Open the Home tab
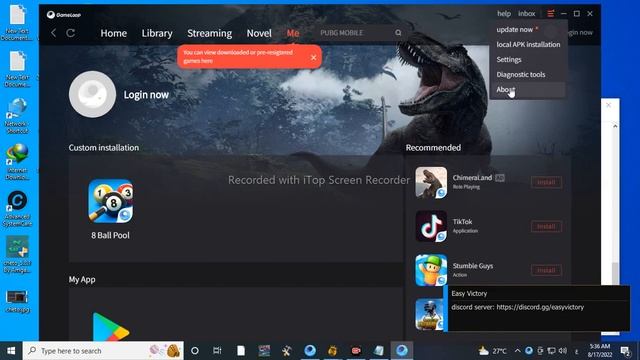This screenshot has width=640, height=360. [113, 33]
